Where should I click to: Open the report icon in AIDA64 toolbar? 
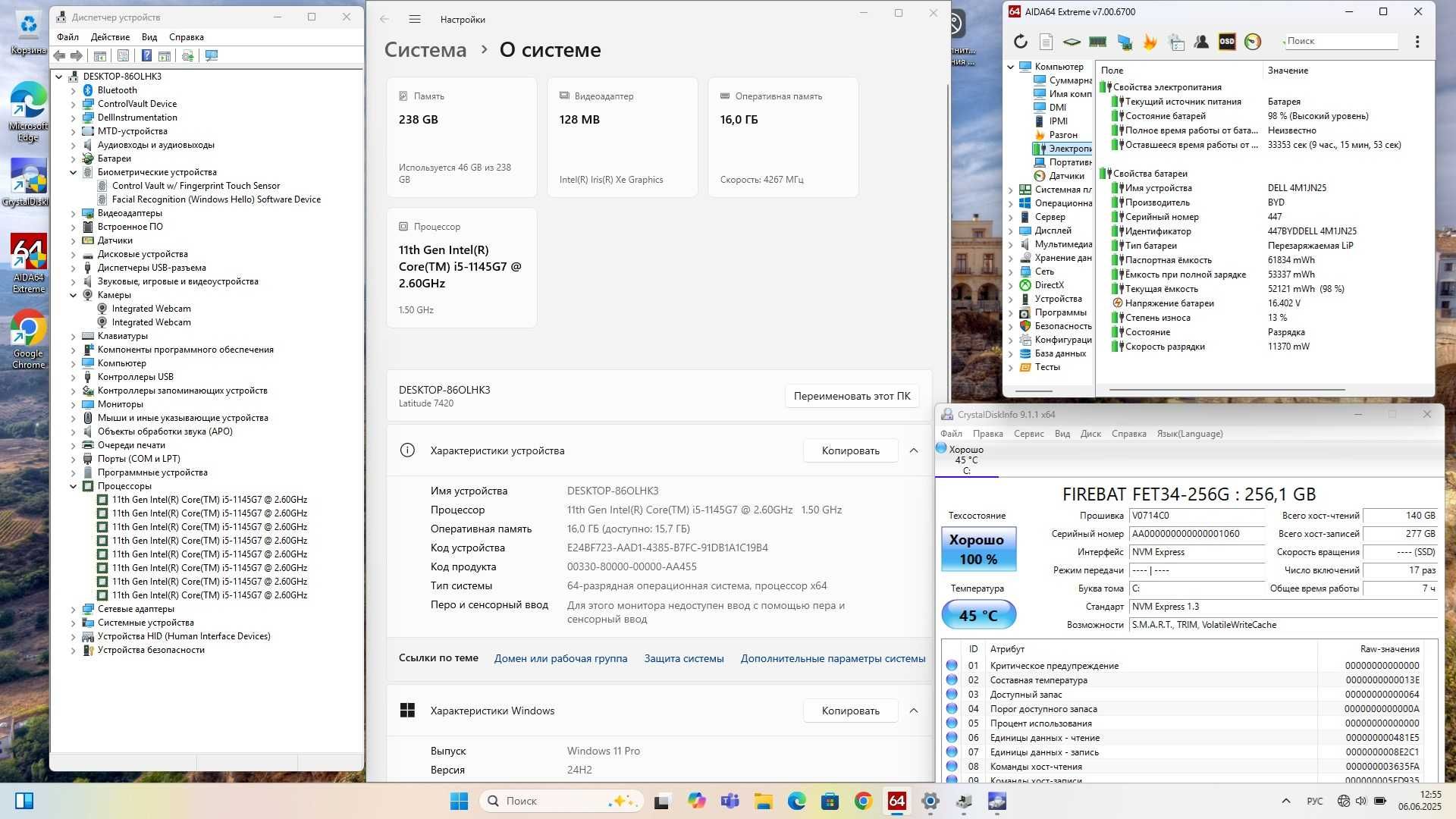[1046, 42]
